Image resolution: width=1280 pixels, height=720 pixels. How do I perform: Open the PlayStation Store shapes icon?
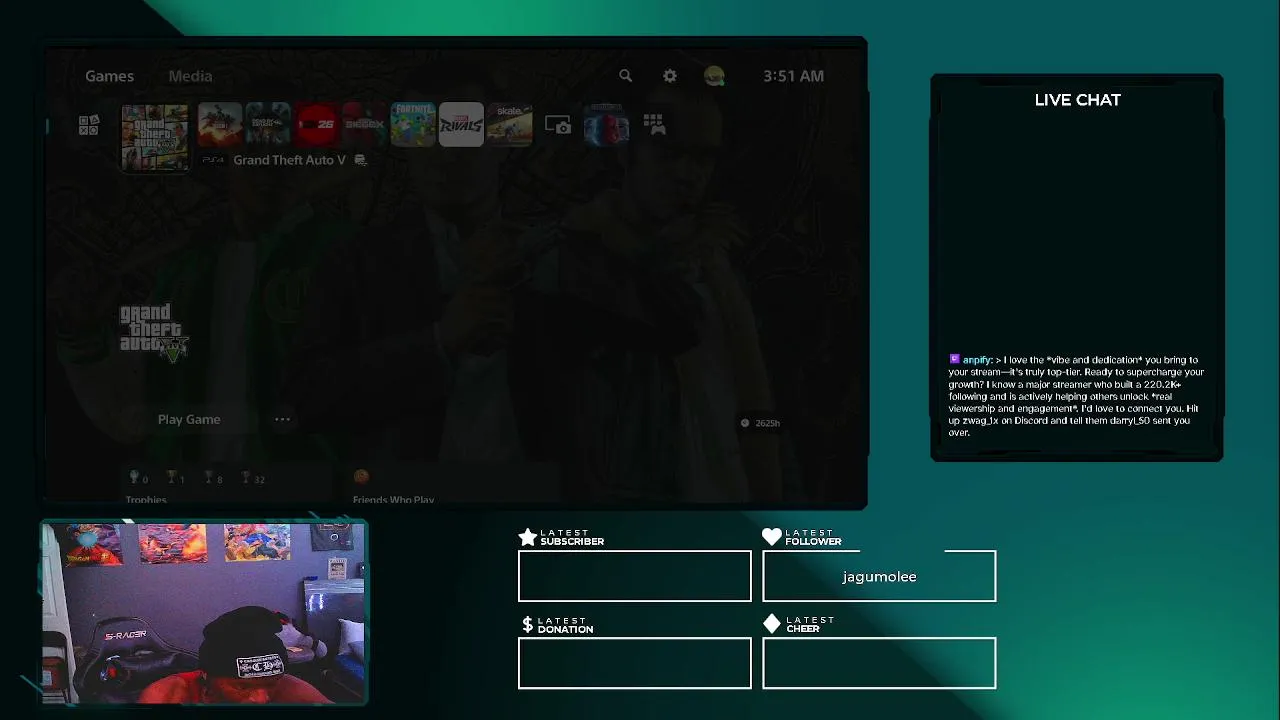click(x=89, y=125)
